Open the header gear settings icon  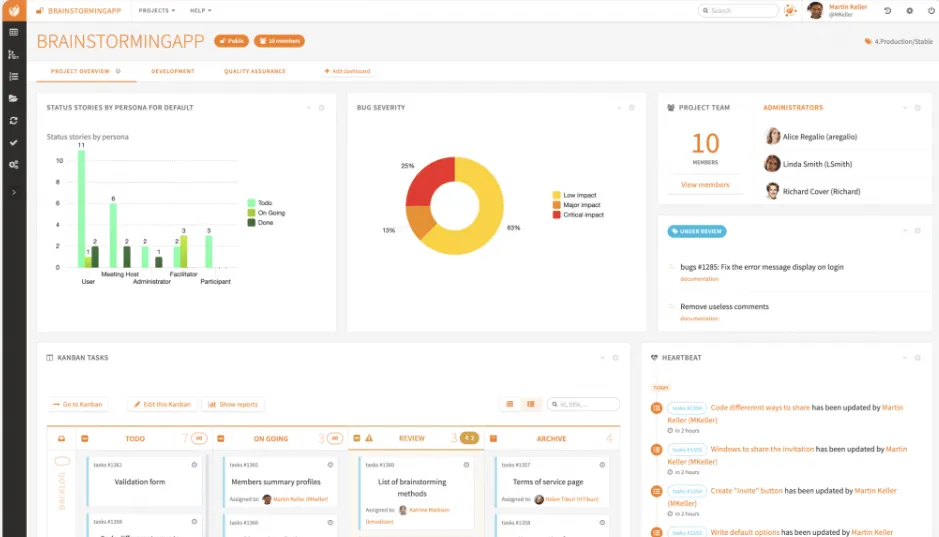[x=910, y=11]
